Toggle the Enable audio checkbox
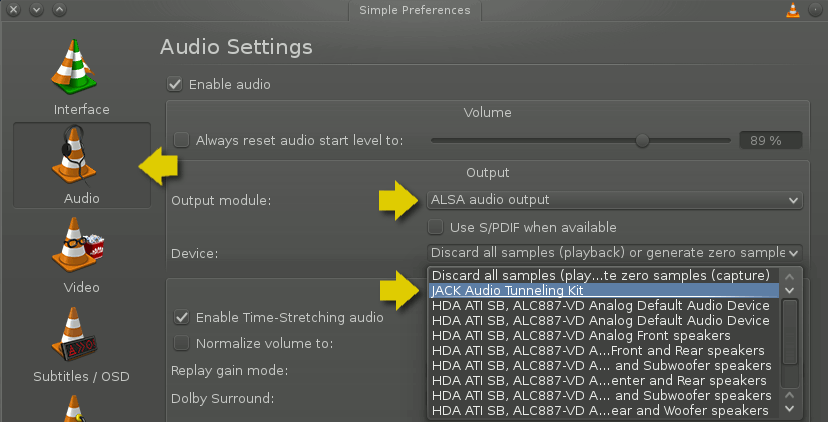The width and height of the screenshot is (828, 422). [x=176, y=85]
